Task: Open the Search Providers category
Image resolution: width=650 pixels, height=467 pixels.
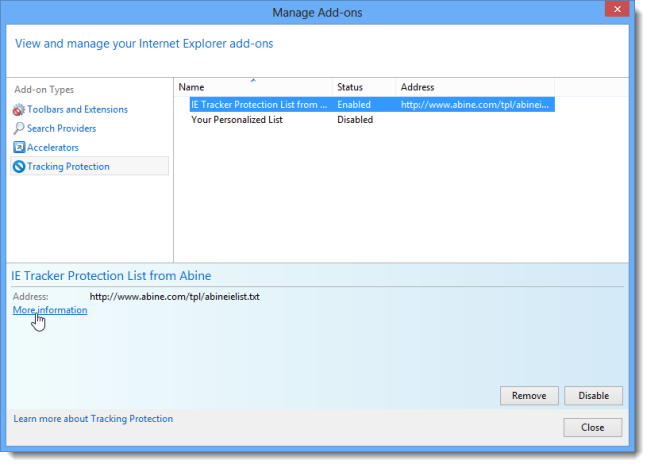Action: 61,128
